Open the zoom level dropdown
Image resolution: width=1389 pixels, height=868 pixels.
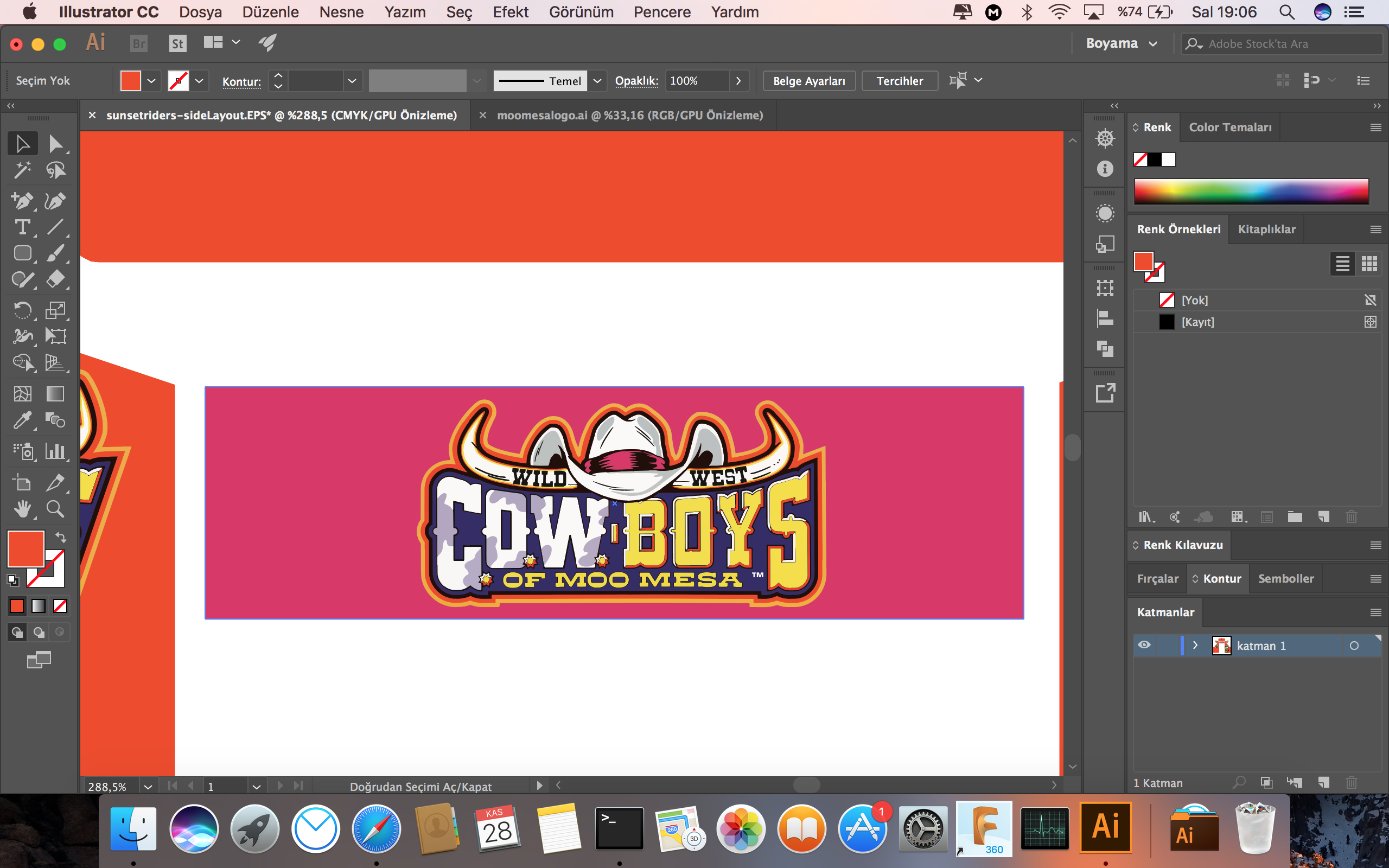coord(148,787)
